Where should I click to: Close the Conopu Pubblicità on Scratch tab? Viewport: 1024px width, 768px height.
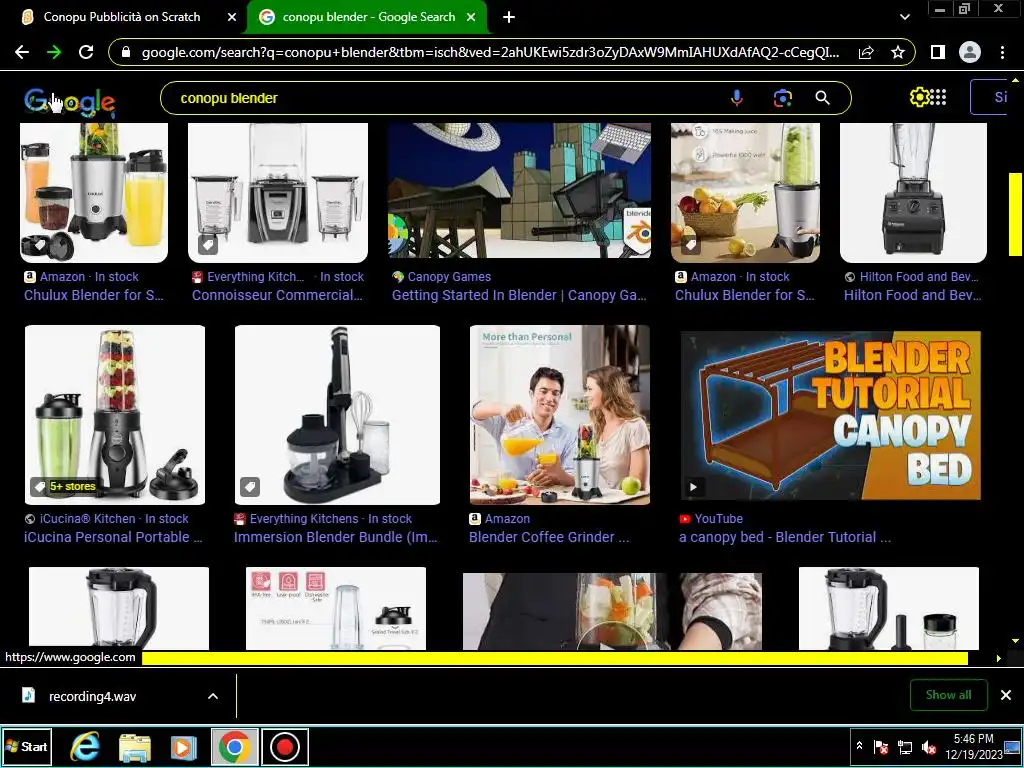[x=232, y=17]
